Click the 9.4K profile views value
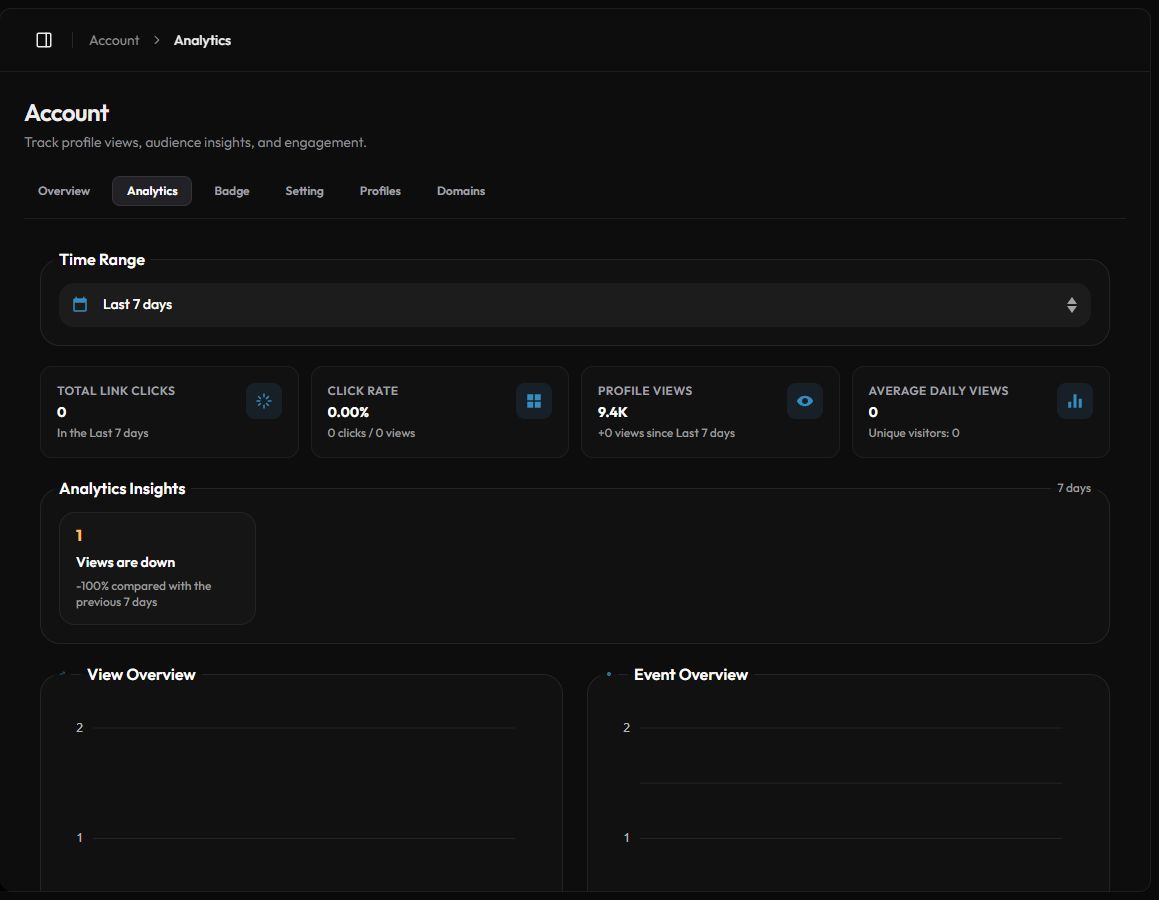This screenshot has width=1159, height=900. [x=613, y=412]
